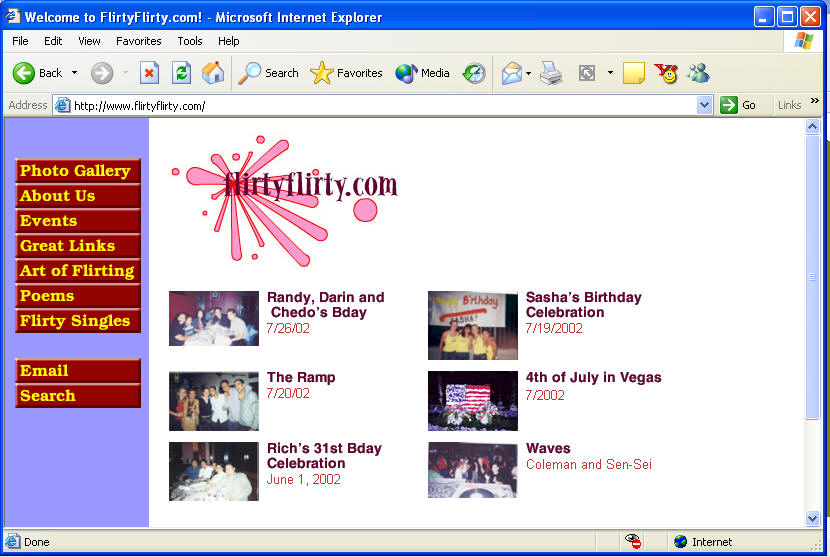Open the View menu
The image size is (830, 557).
pos(89,41)
